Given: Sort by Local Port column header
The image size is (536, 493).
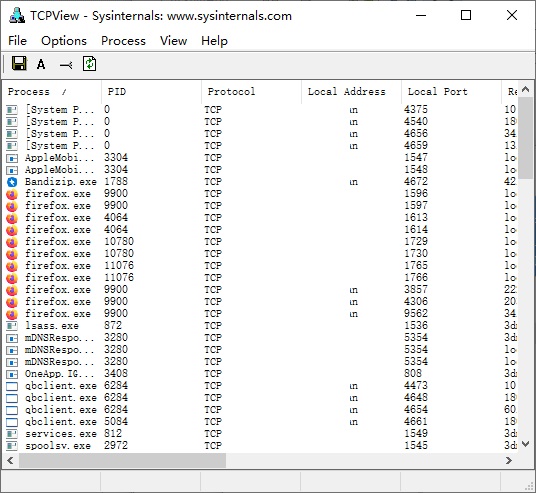Looking at the screenshot, I should 451,92.
